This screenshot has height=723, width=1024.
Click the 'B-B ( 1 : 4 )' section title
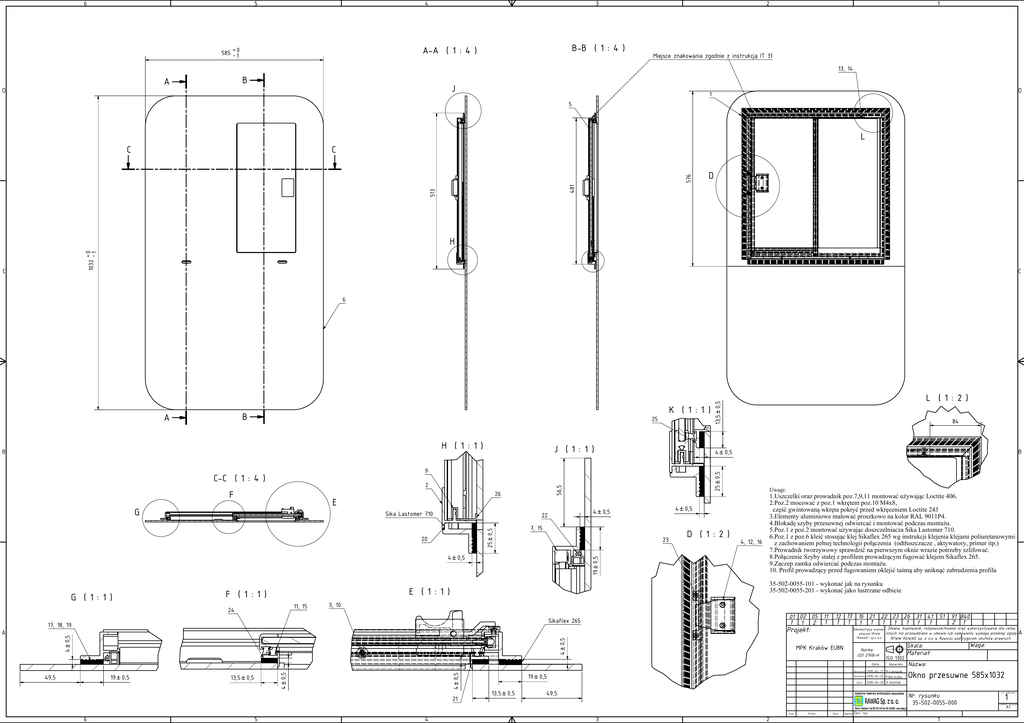[x=597, y=48]
